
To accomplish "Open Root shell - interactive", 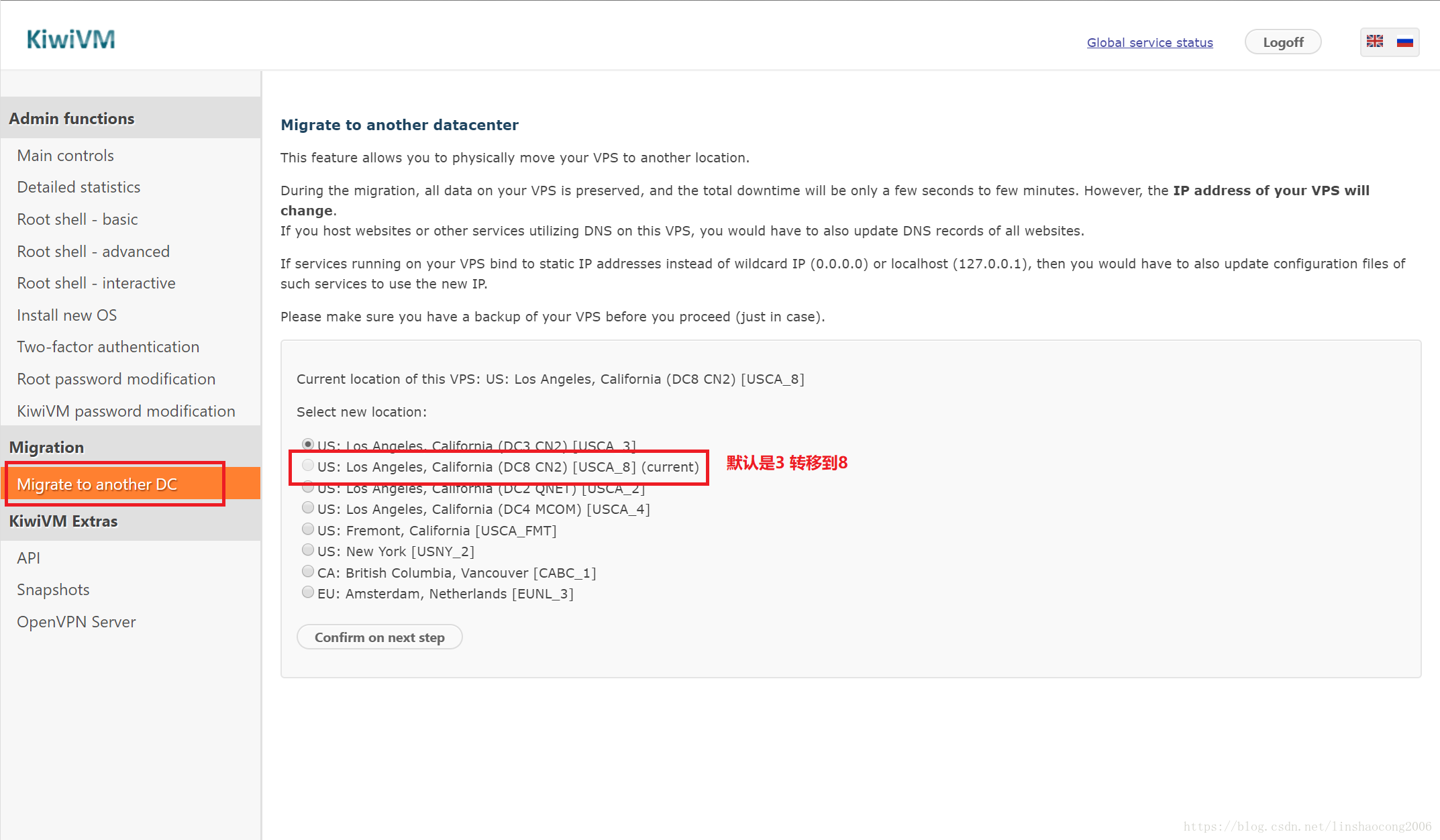I will click(96, 283).
